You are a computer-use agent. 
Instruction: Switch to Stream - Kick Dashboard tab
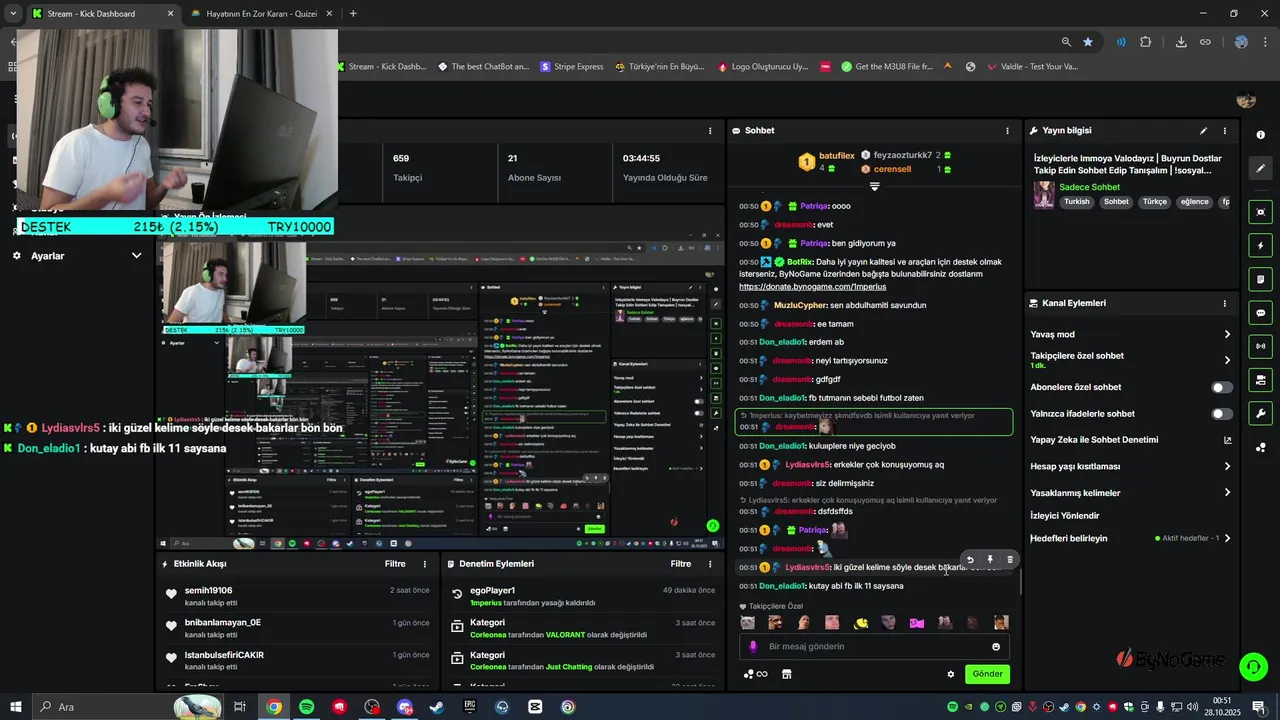(x=103, y=14)
